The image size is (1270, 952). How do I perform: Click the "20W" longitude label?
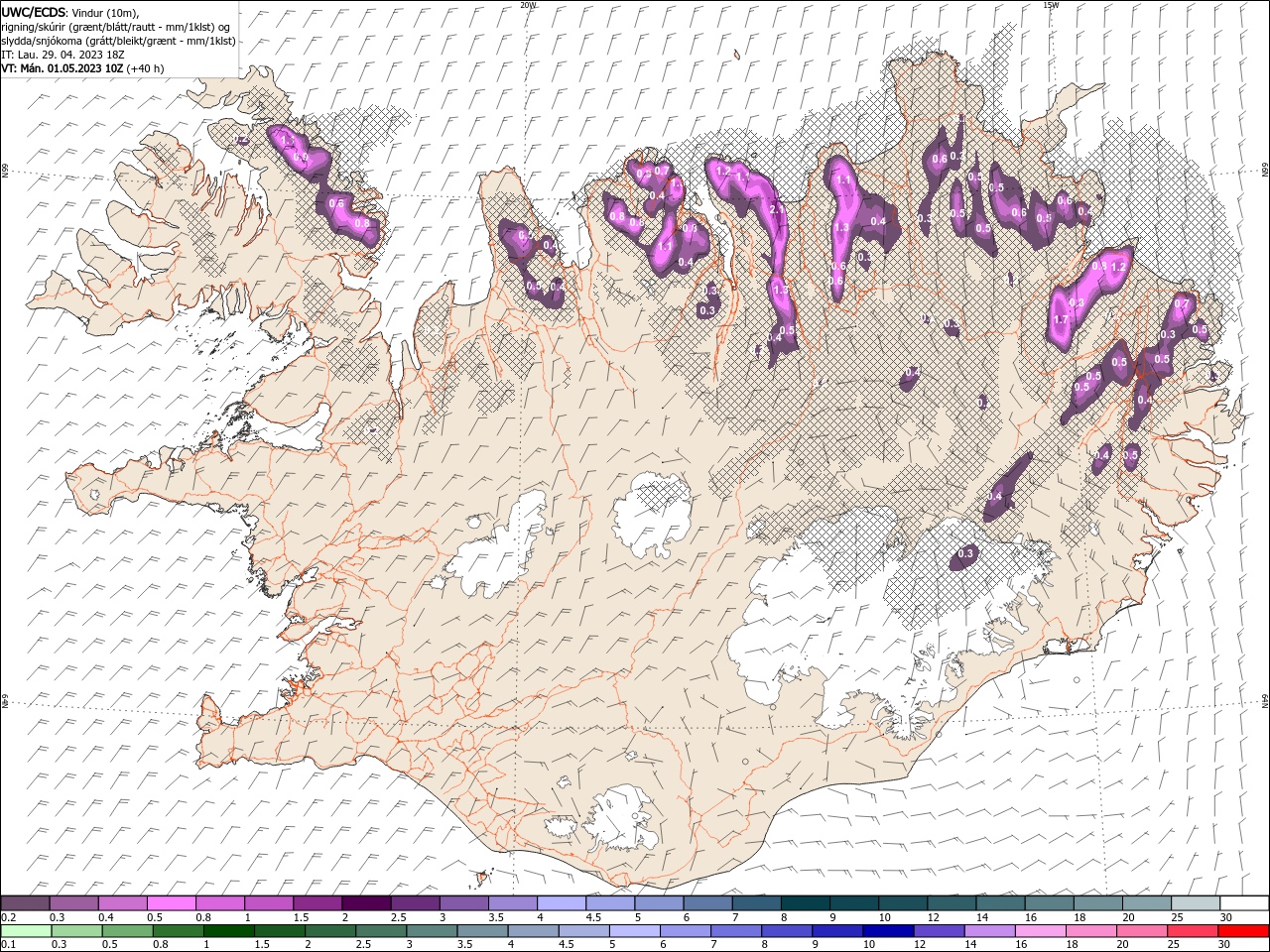[528, 5]
